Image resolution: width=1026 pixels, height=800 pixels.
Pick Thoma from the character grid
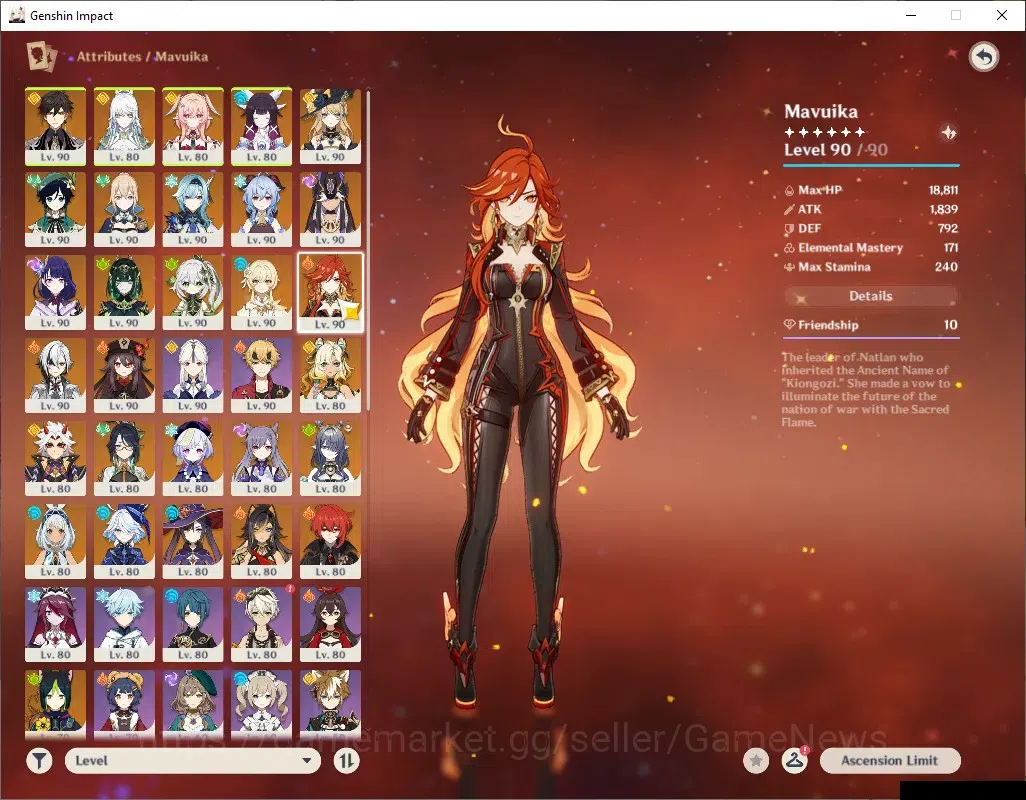pos(262,375)
